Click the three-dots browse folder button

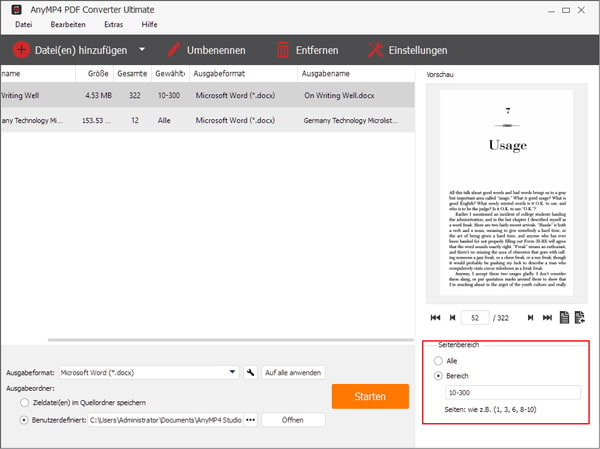pos(250,420)
